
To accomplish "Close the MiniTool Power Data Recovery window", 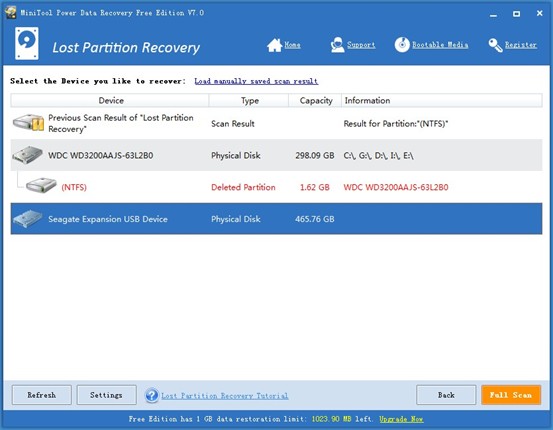I will [540, 13].
